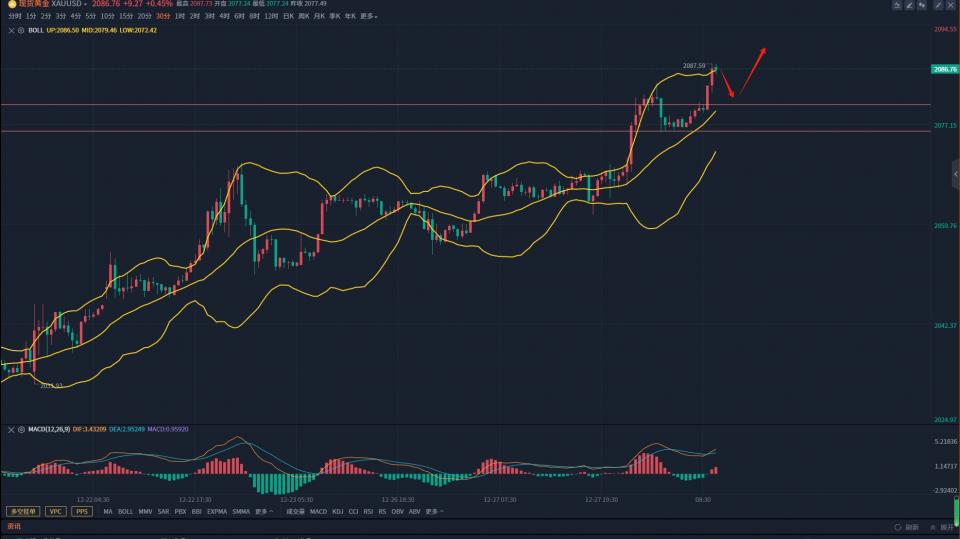The image size is (960, 539).
Task: Select the 2分 timeframe
Action: [46, 17]
